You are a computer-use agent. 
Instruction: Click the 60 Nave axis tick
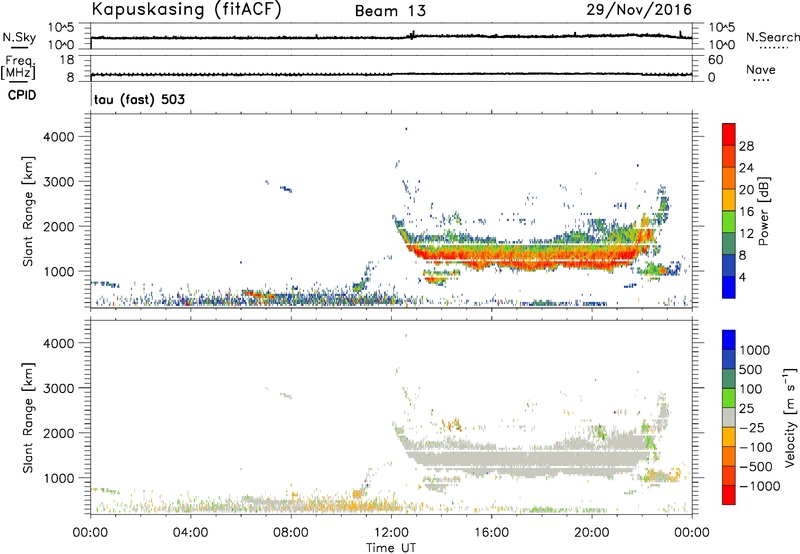click(715, 60)
